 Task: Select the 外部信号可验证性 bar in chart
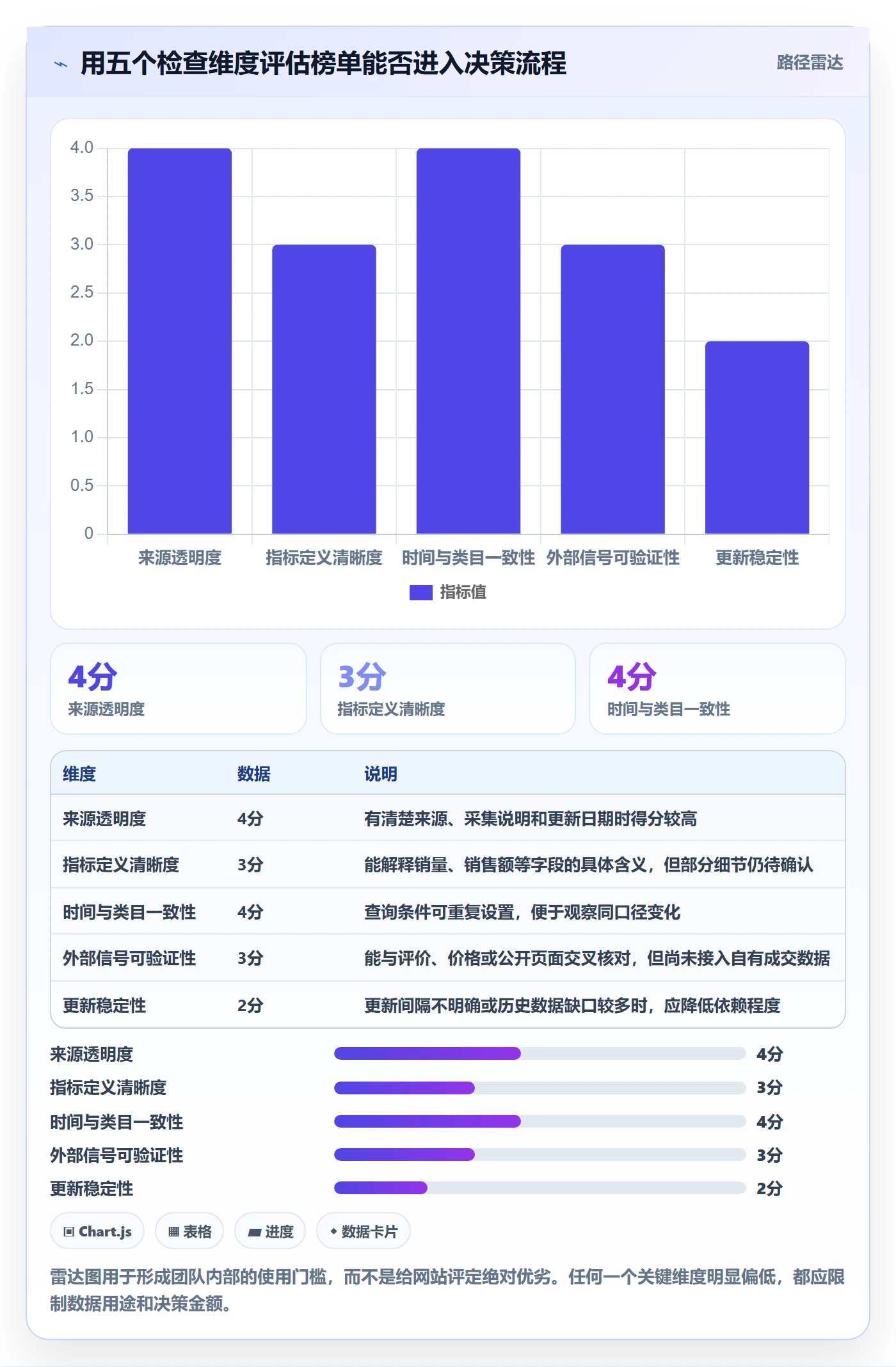(612, 389)
